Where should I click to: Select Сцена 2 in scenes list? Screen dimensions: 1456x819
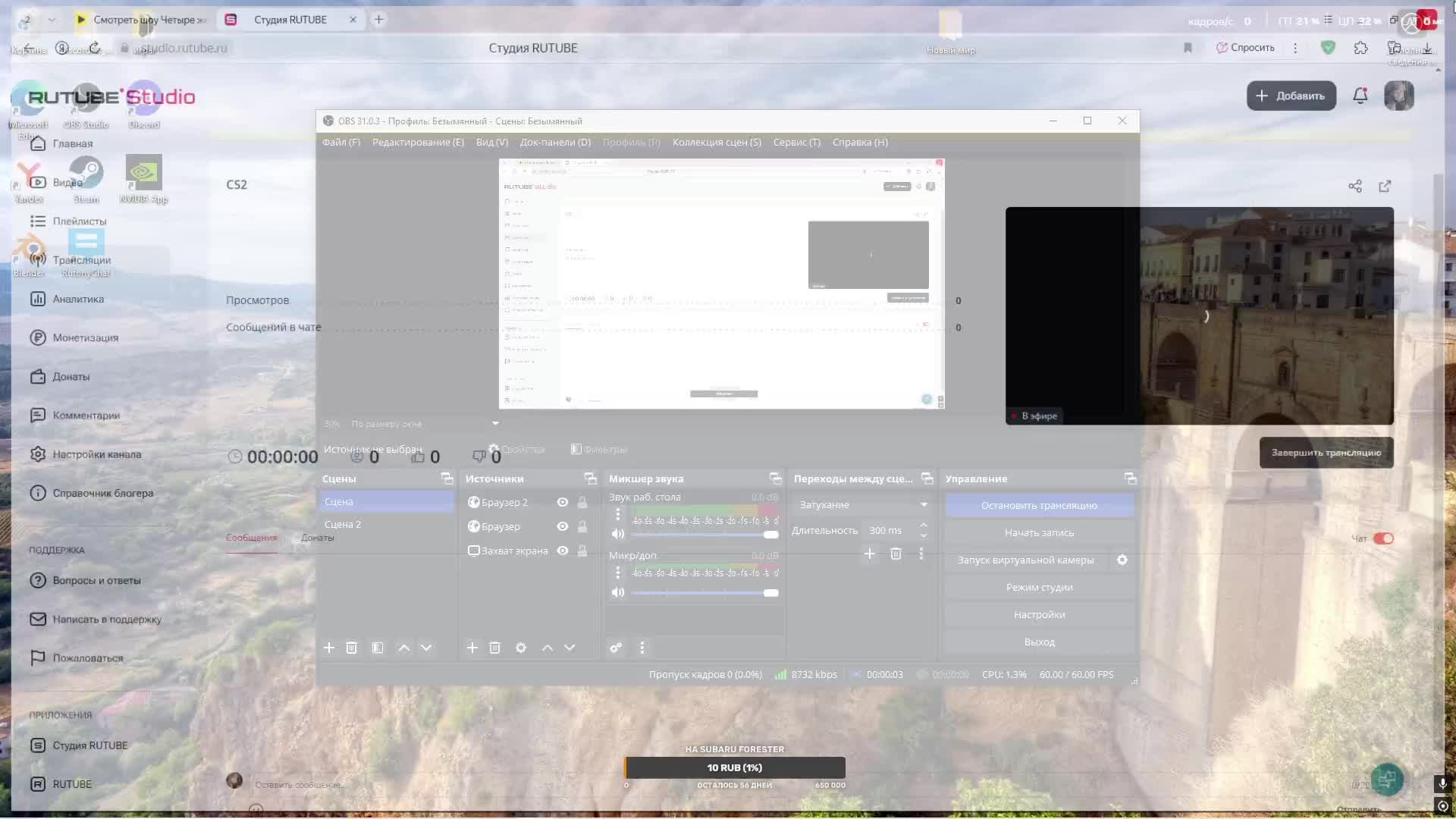(343, 524)
